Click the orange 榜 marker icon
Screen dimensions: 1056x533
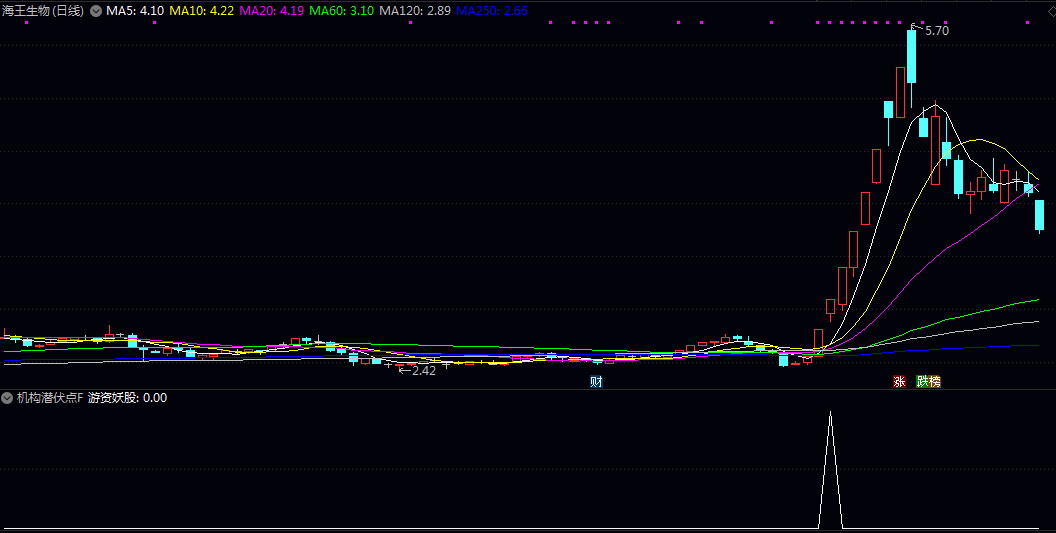[935, 382]
